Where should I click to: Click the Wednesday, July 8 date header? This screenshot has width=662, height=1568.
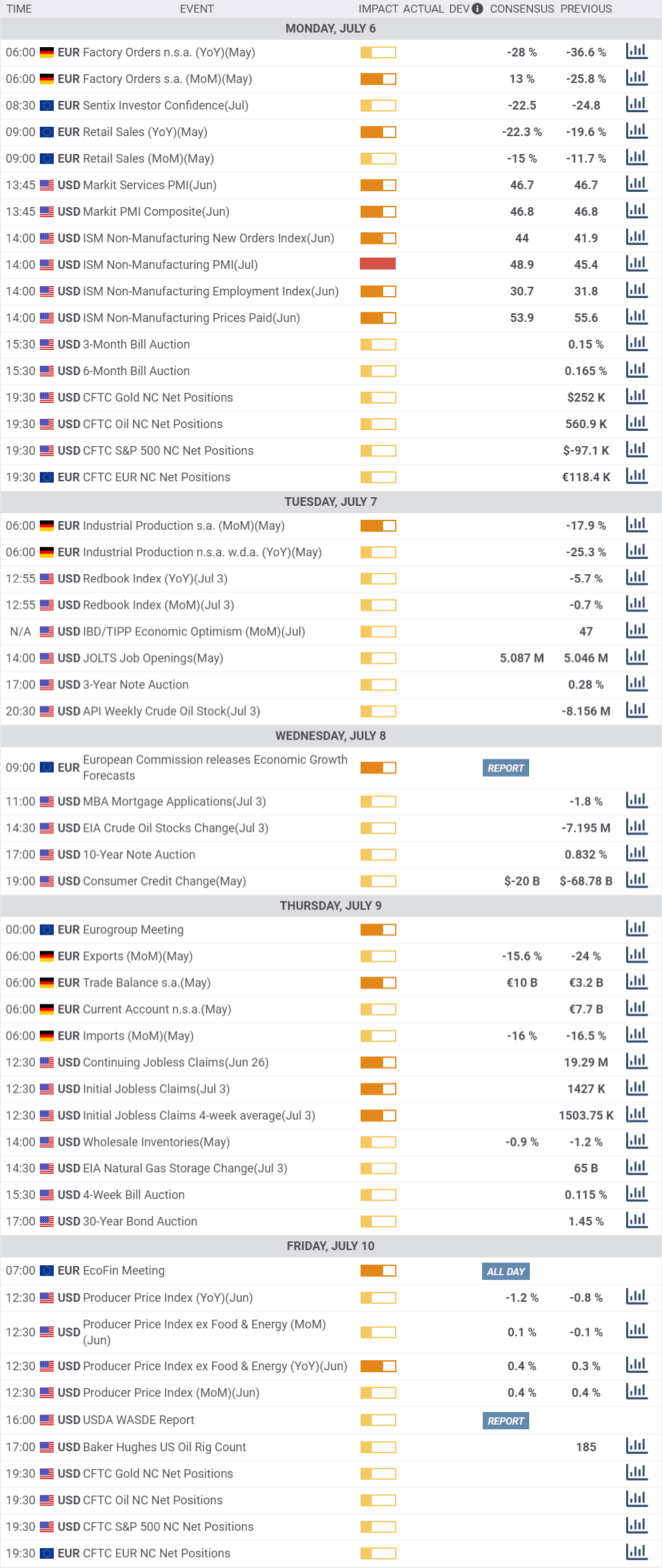pos(331,736)
